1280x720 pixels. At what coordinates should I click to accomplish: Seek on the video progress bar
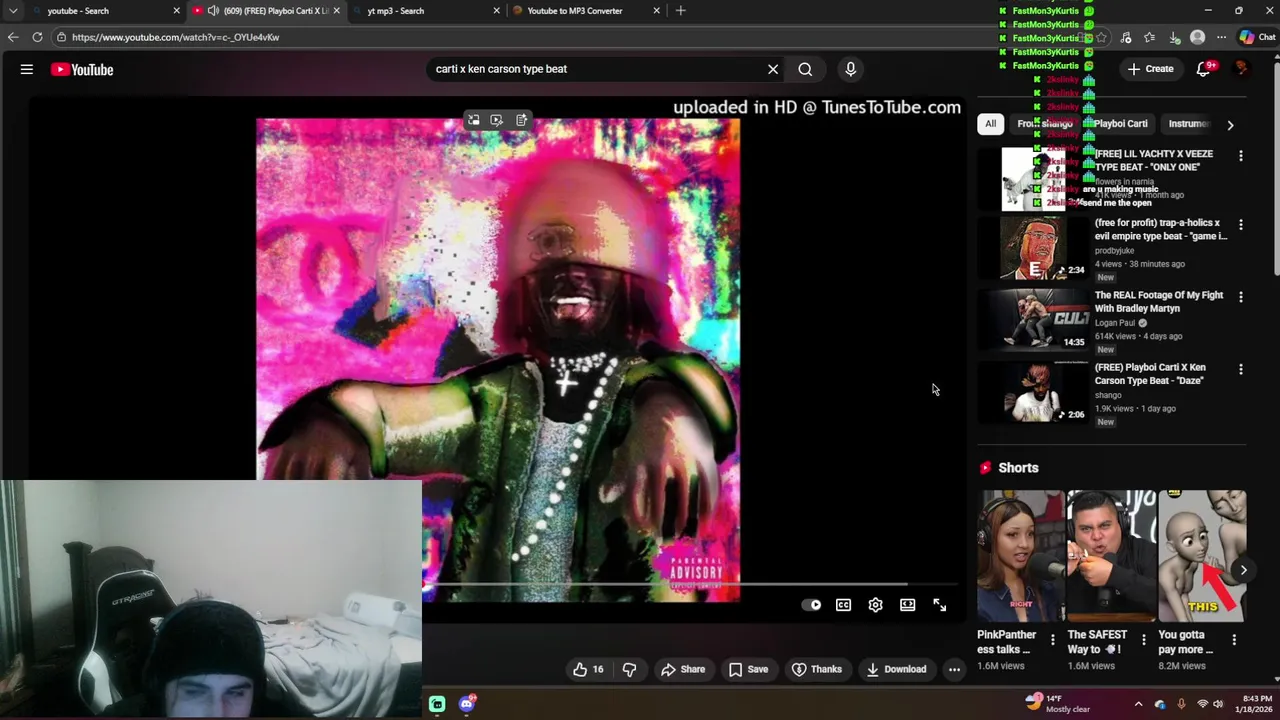pyautogui.click(x=690, y=584)
